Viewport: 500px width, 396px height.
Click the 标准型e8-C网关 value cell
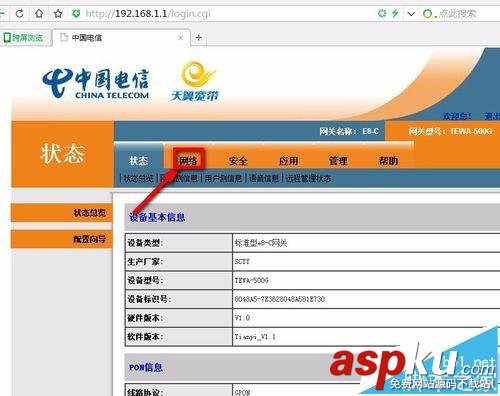pos(261,243)
